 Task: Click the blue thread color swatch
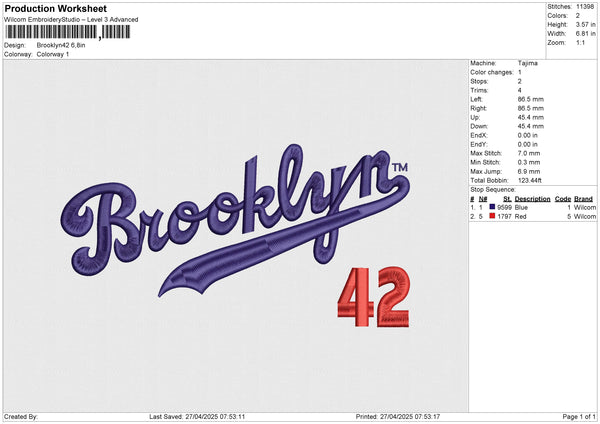pyautogui.click(x=492, y=207)
